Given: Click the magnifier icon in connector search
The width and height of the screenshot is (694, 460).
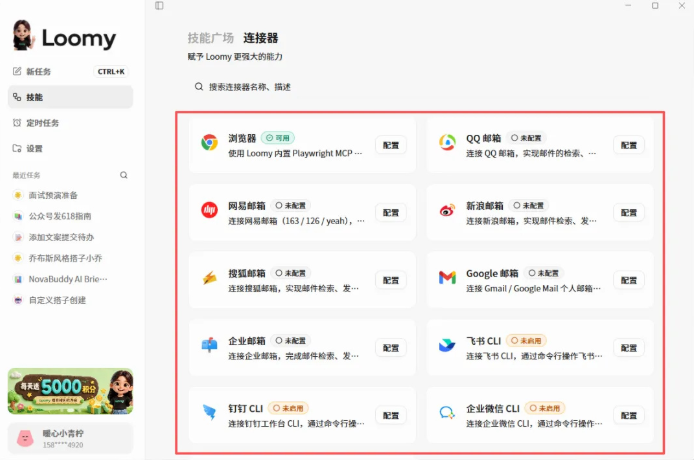Looking at the screenshot, I should click(199, 87).
